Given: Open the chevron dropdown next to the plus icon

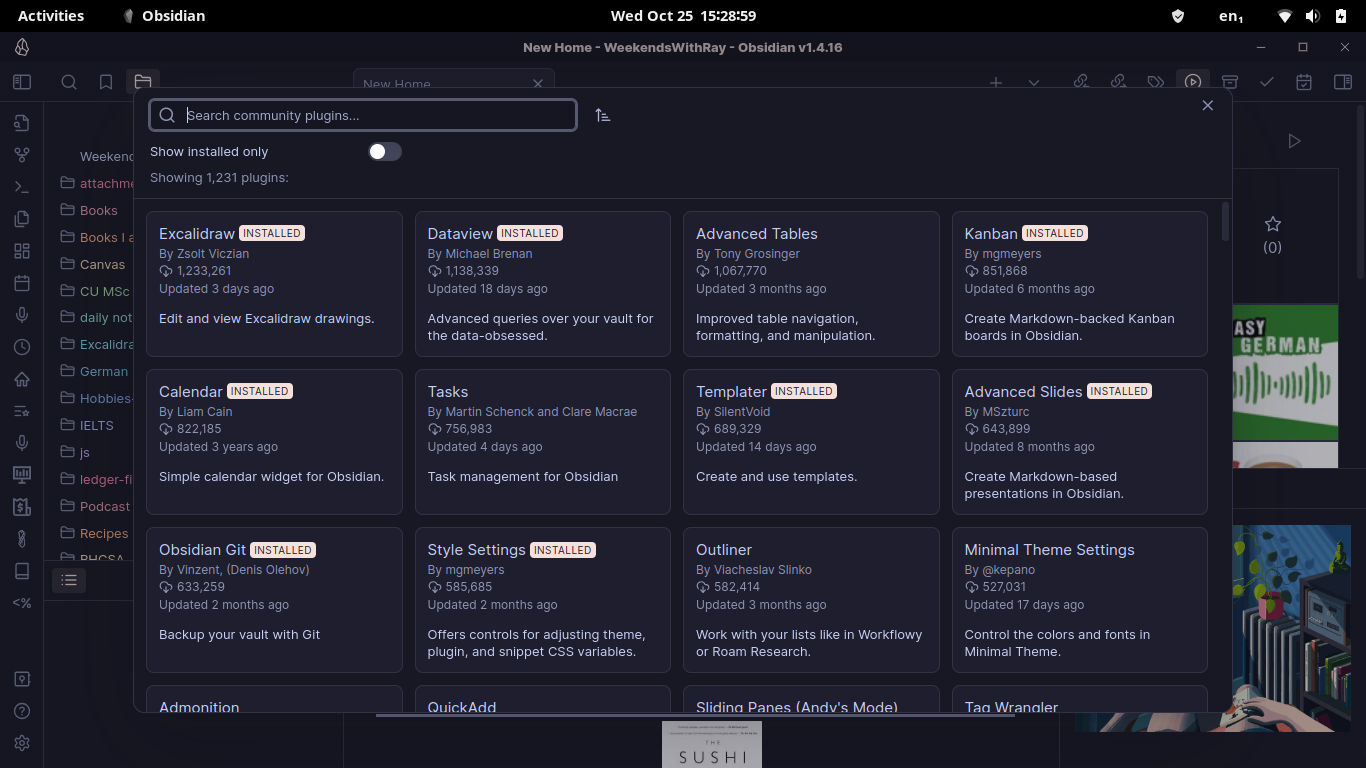Looking at the screenshot, I should [x=1033, y=82].
